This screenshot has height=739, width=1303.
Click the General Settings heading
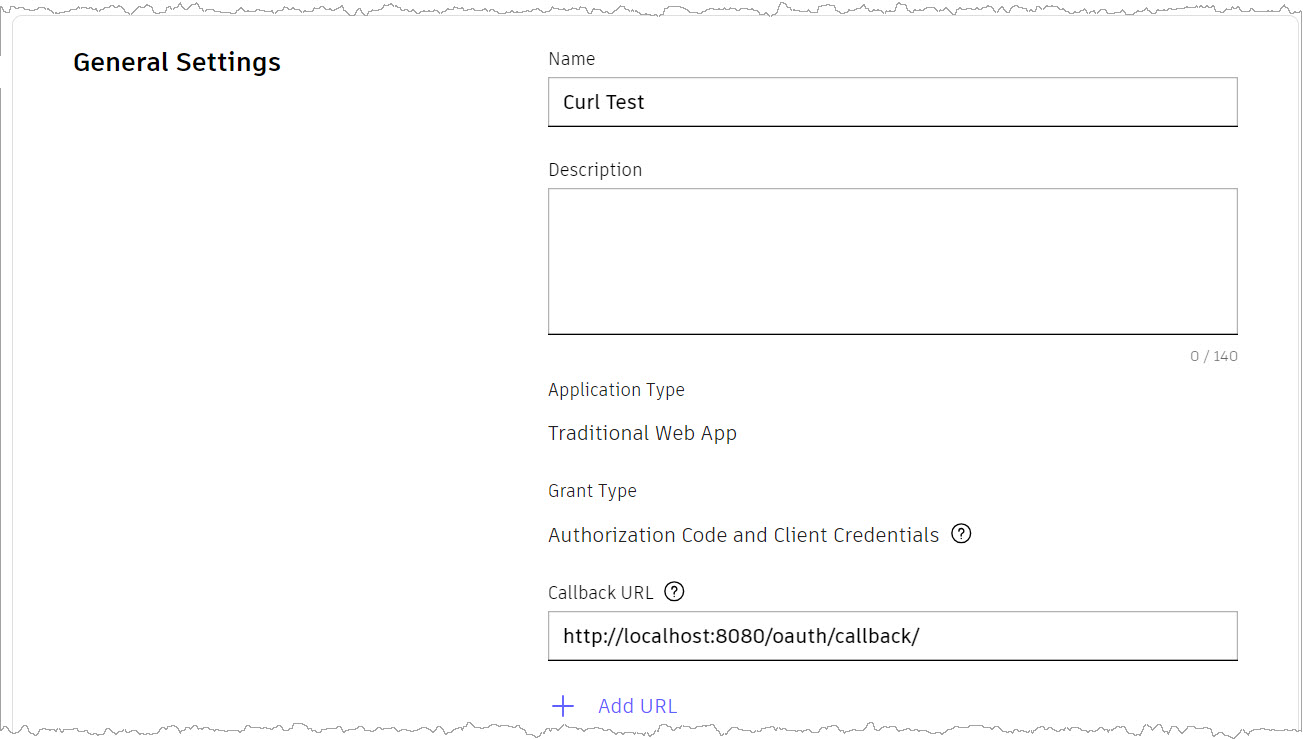pos(177,62)
